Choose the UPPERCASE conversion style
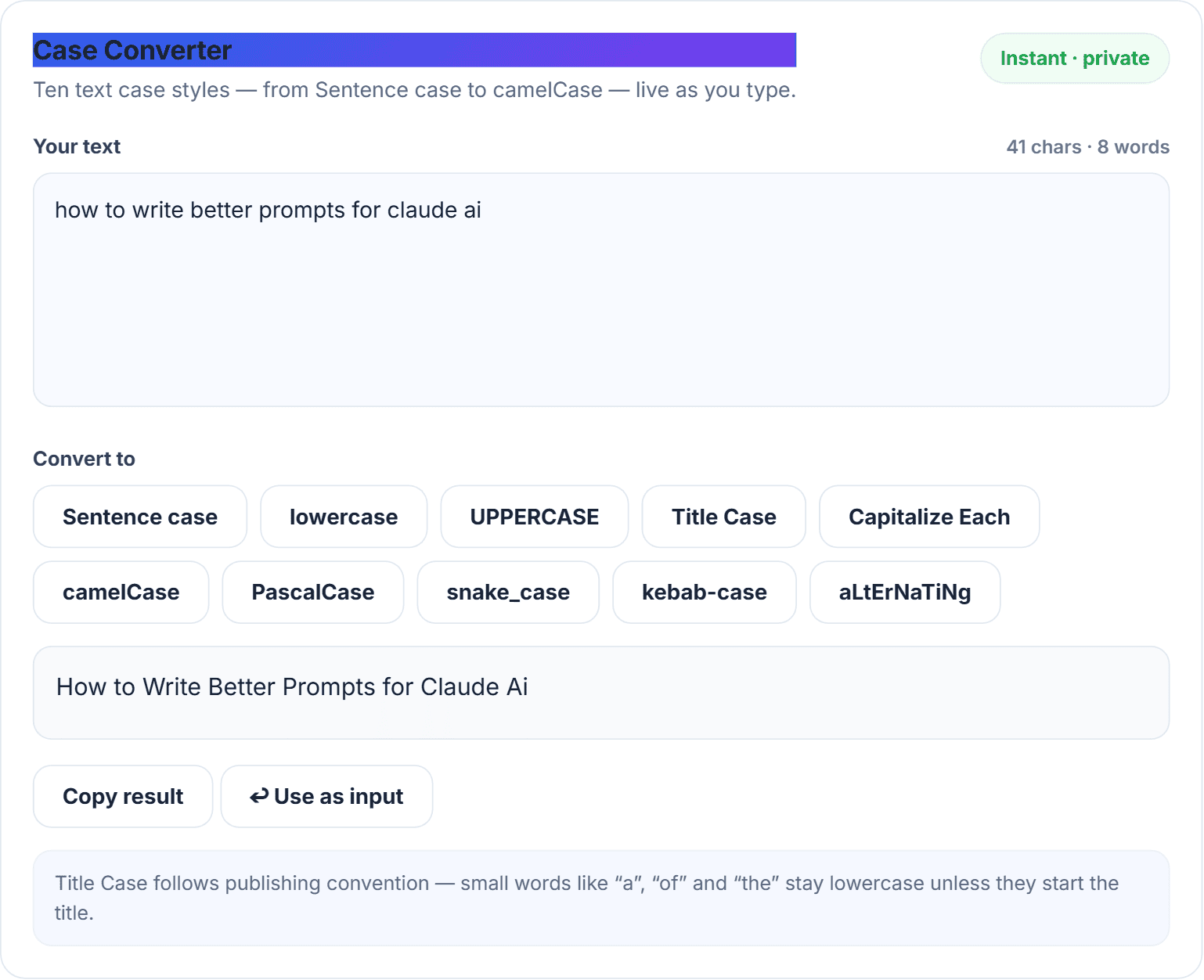Screen dimensions: 1204x980 click(535, 517)
